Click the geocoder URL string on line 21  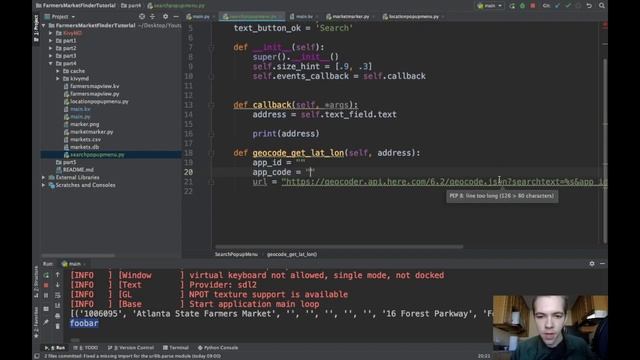pyautogui.click(x=444, y=182)
